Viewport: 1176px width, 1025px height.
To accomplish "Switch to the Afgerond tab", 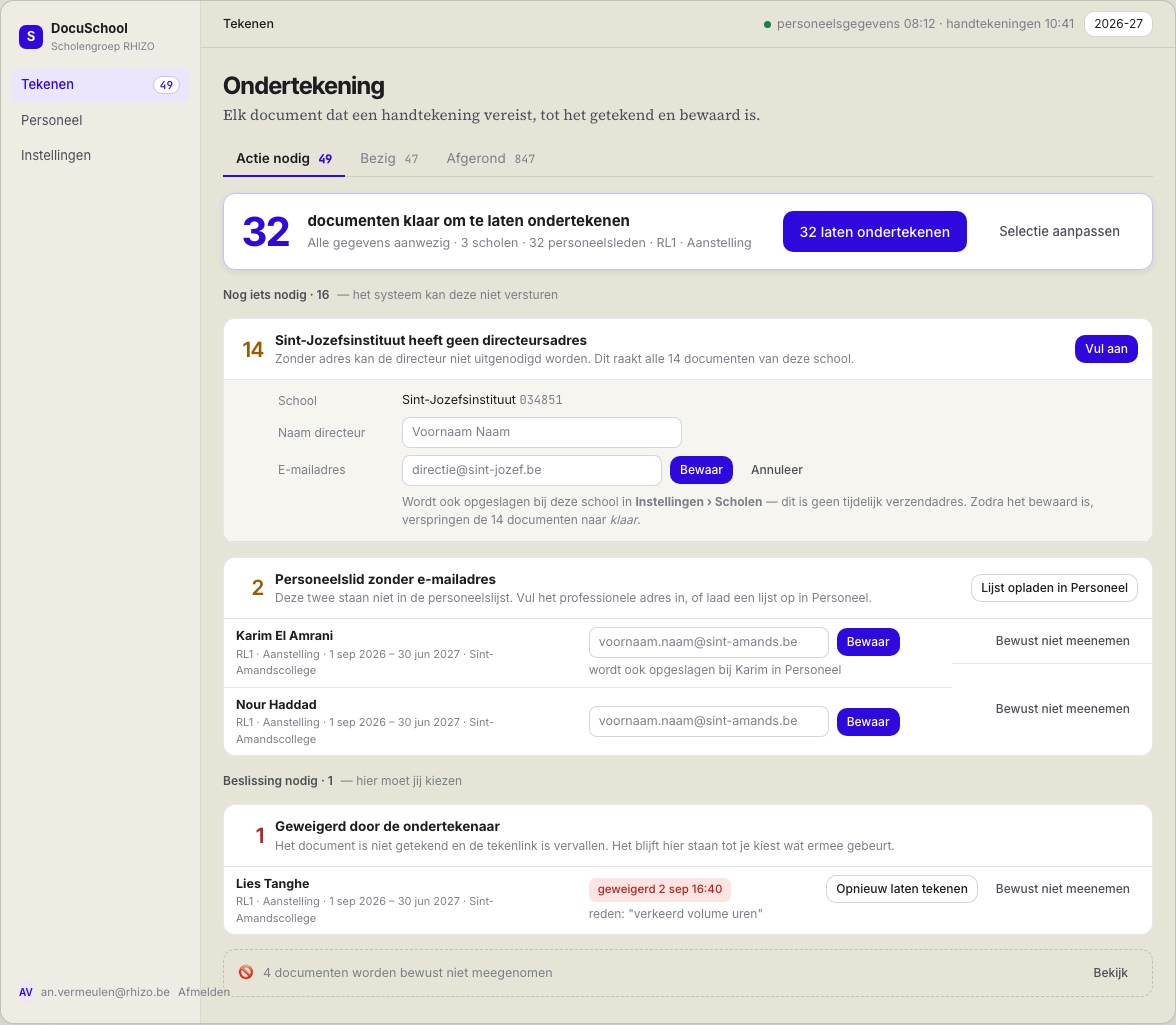I will tap(490, 158).
